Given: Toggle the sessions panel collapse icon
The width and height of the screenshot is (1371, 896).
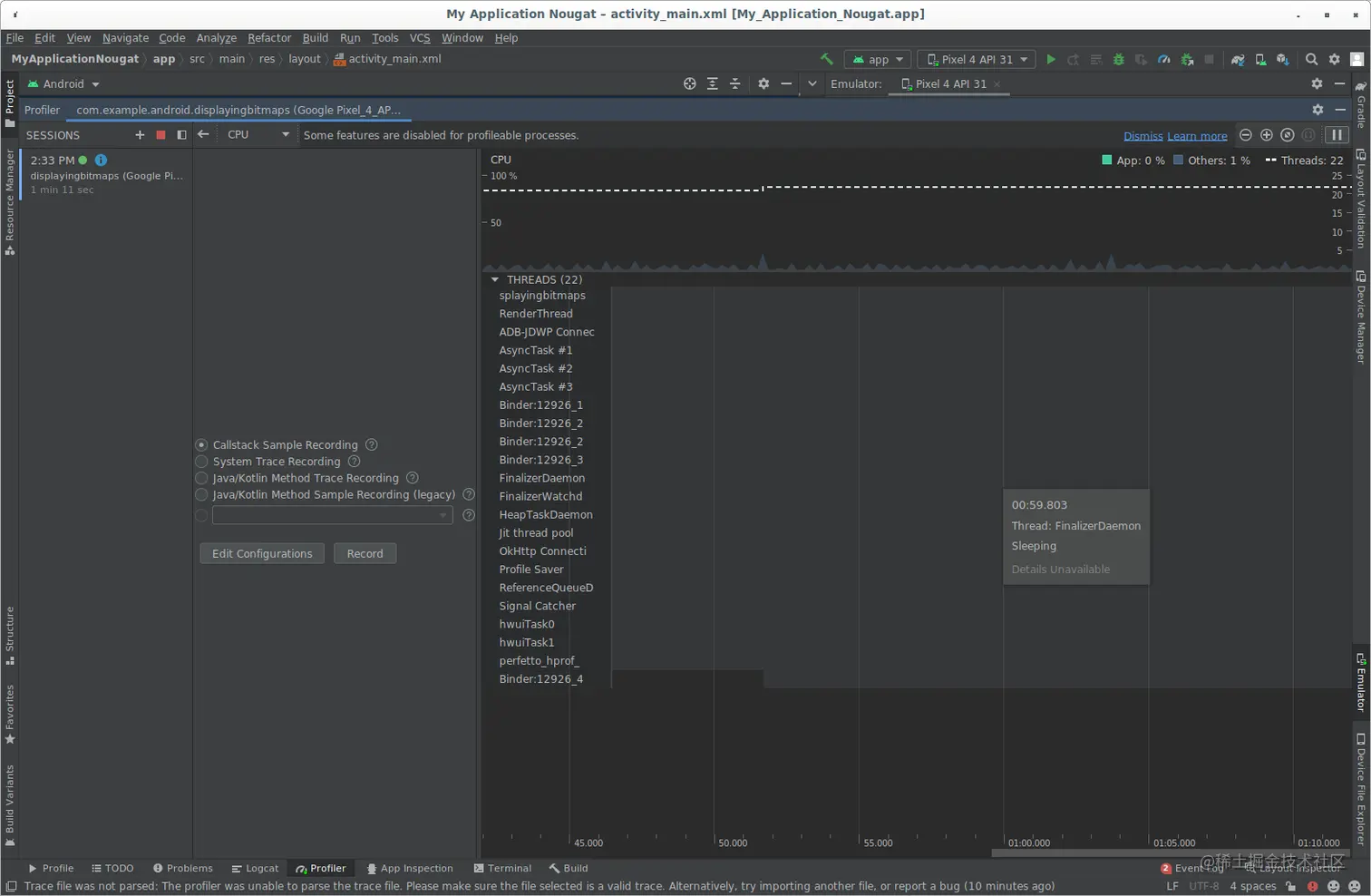Looking at the screenshot, I should [x=181, y=135].
